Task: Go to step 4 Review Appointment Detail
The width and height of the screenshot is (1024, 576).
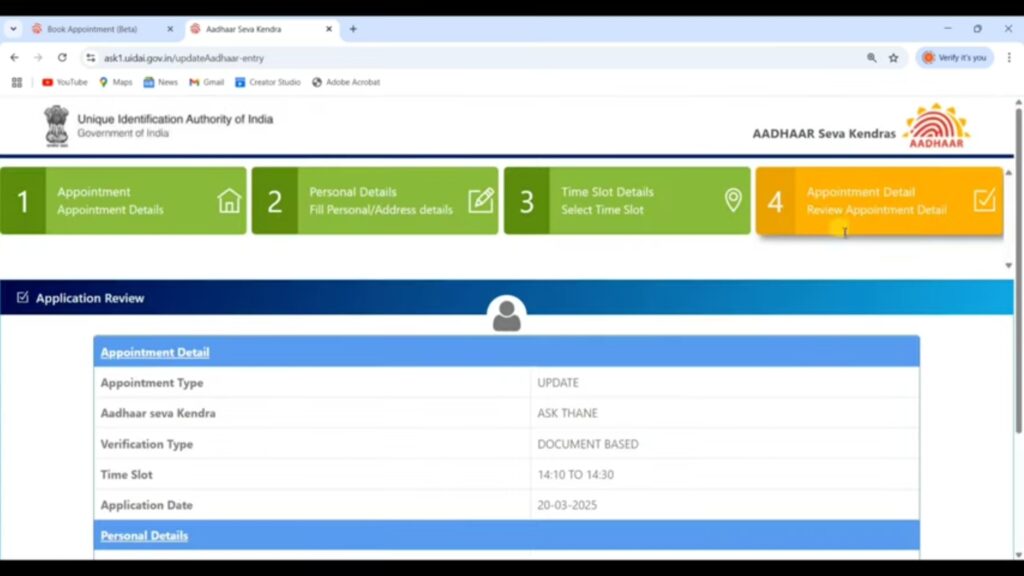Action: pyautogui.click(x=880, y=200)
